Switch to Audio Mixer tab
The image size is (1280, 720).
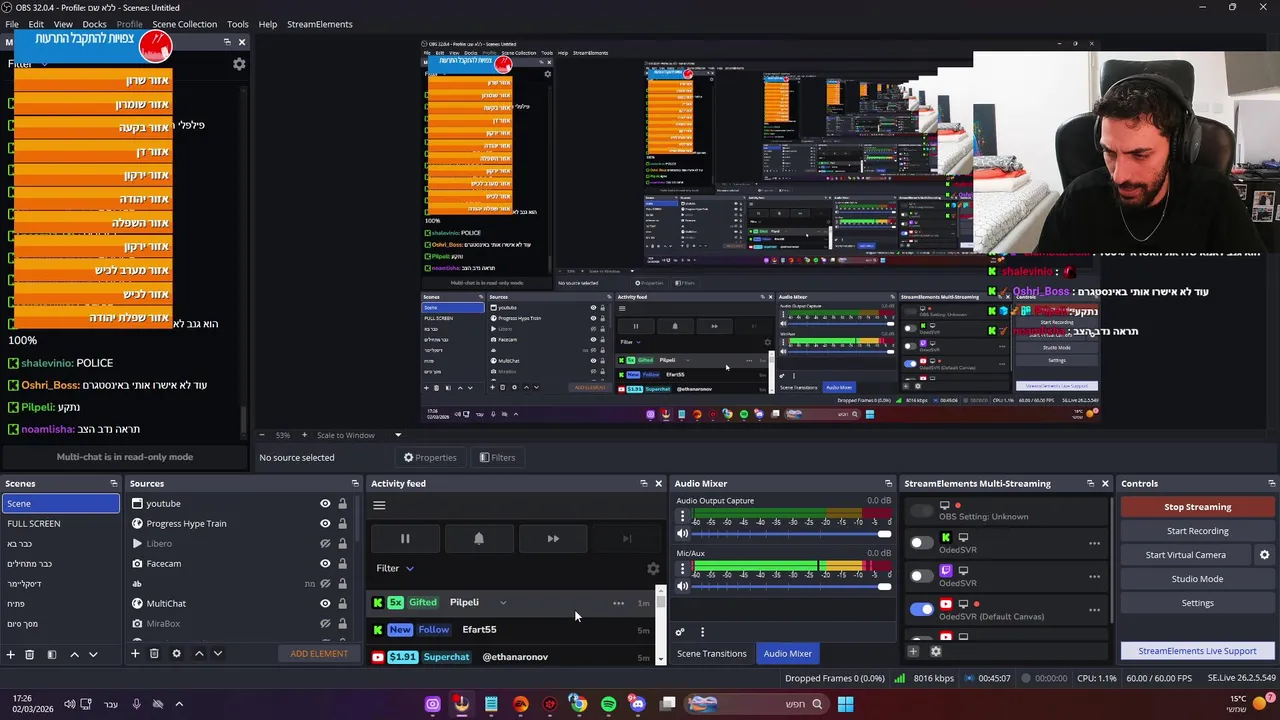(x=788, y=654)
